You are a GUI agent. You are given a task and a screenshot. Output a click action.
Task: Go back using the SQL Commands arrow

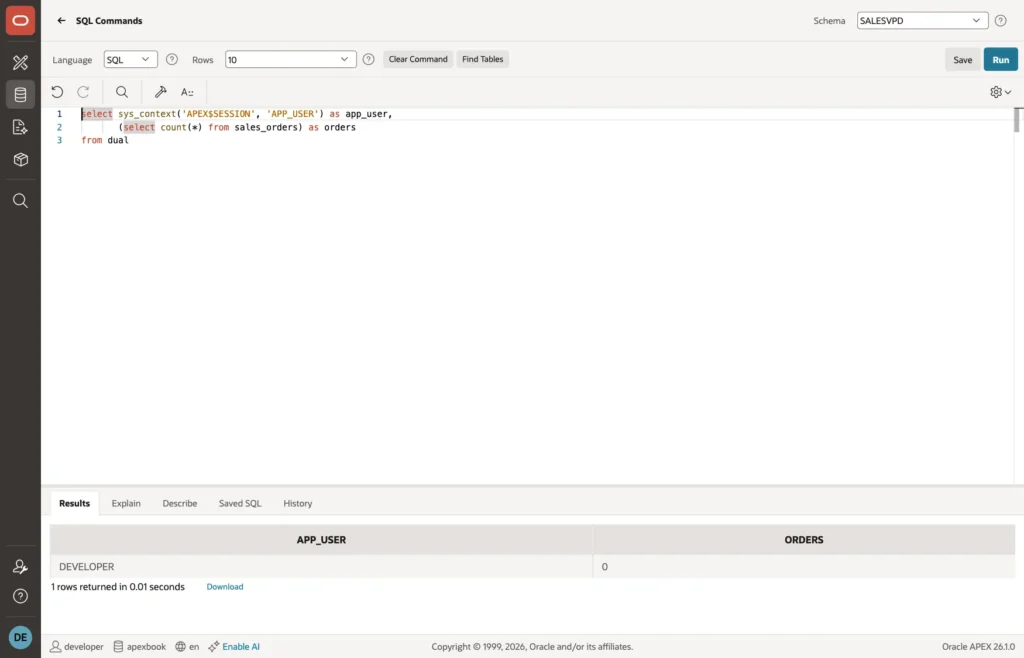coord(61,21)
